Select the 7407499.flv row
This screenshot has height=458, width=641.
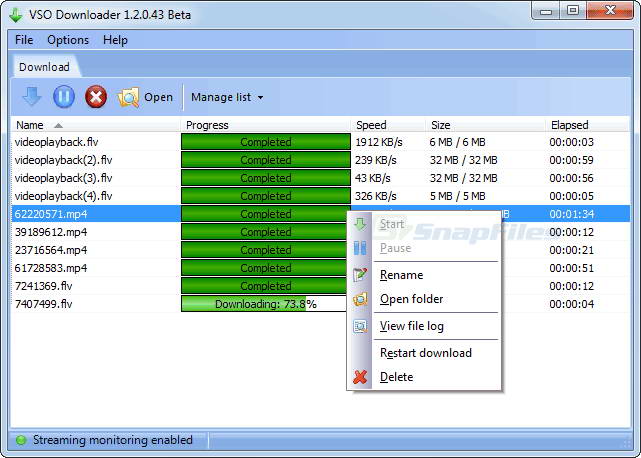point(320,304)
